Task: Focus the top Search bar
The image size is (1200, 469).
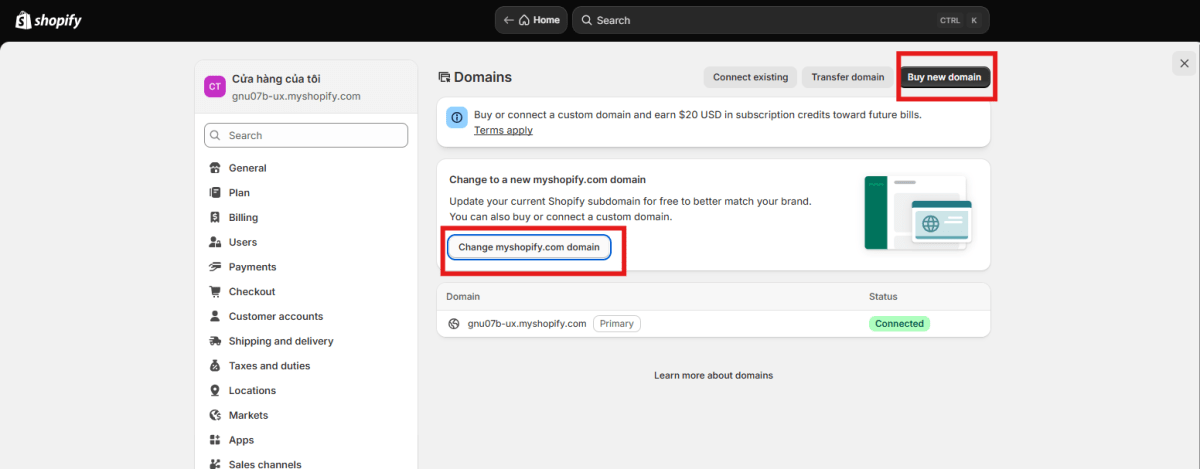Action: point(781,20)
